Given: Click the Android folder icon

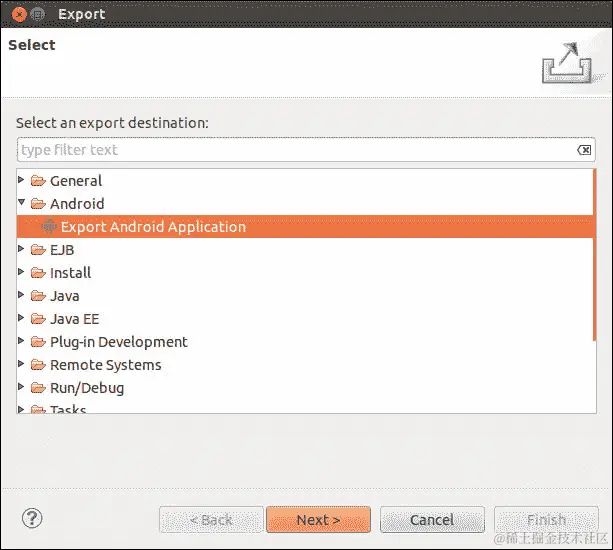Looking at the screenshot, I should [x=38, y=204].
